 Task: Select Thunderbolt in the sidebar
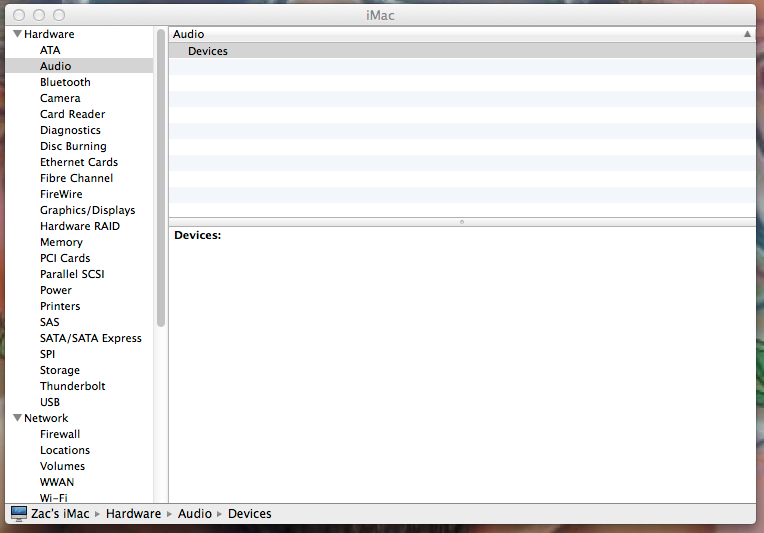pos(73,386)
